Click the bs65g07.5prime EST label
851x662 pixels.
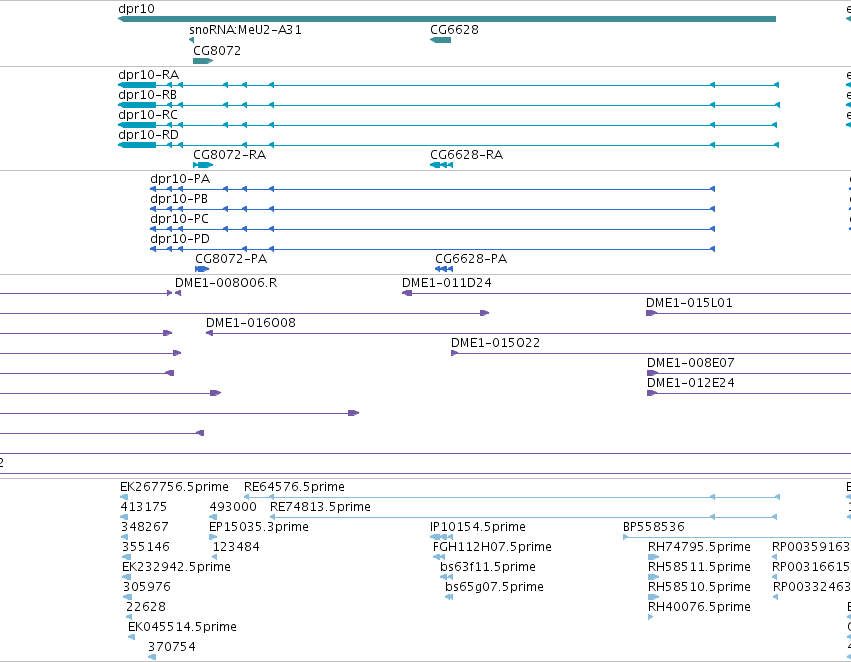[x=494, y=587]
